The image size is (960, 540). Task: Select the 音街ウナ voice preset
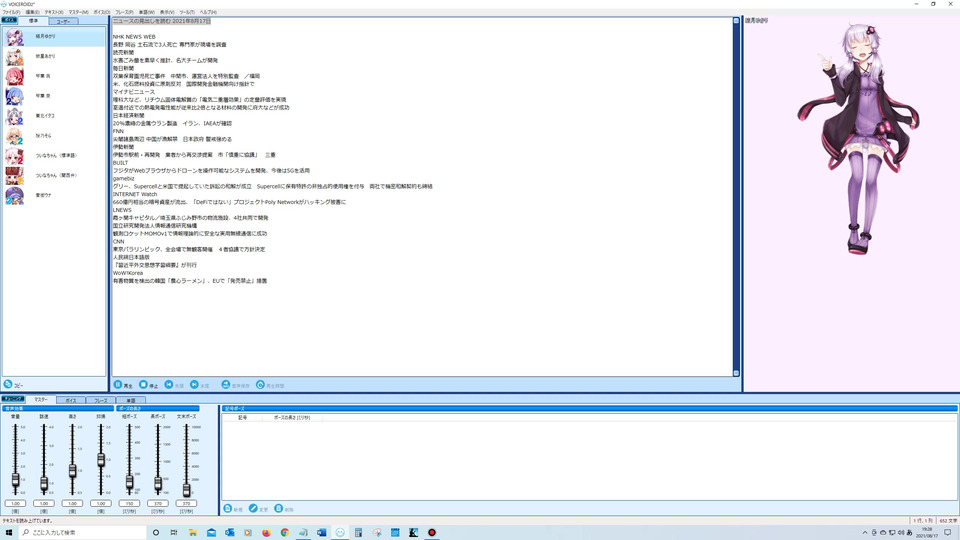pyautogui.click(x=54, y=195)
